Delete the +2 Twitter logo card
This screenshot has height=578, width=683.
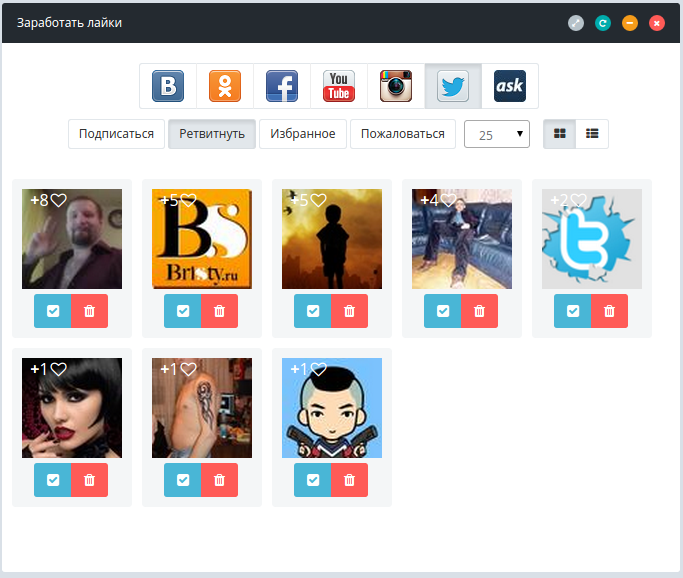(609, 311)
